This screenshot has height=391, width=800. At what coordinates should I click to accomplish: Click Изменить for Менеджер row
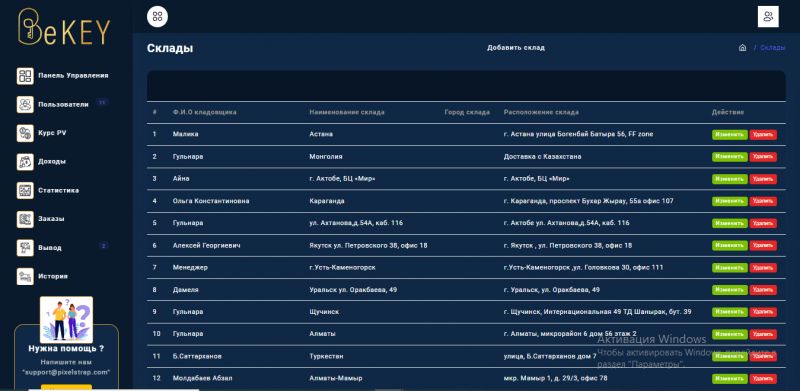click(x=730, y=267)
